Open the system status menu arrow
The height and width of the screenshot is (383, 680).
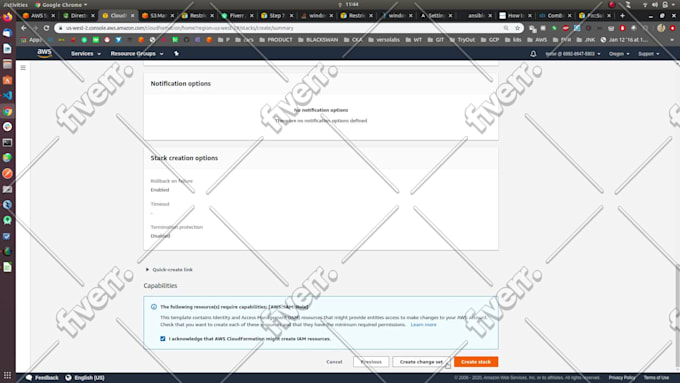point(673,4)
